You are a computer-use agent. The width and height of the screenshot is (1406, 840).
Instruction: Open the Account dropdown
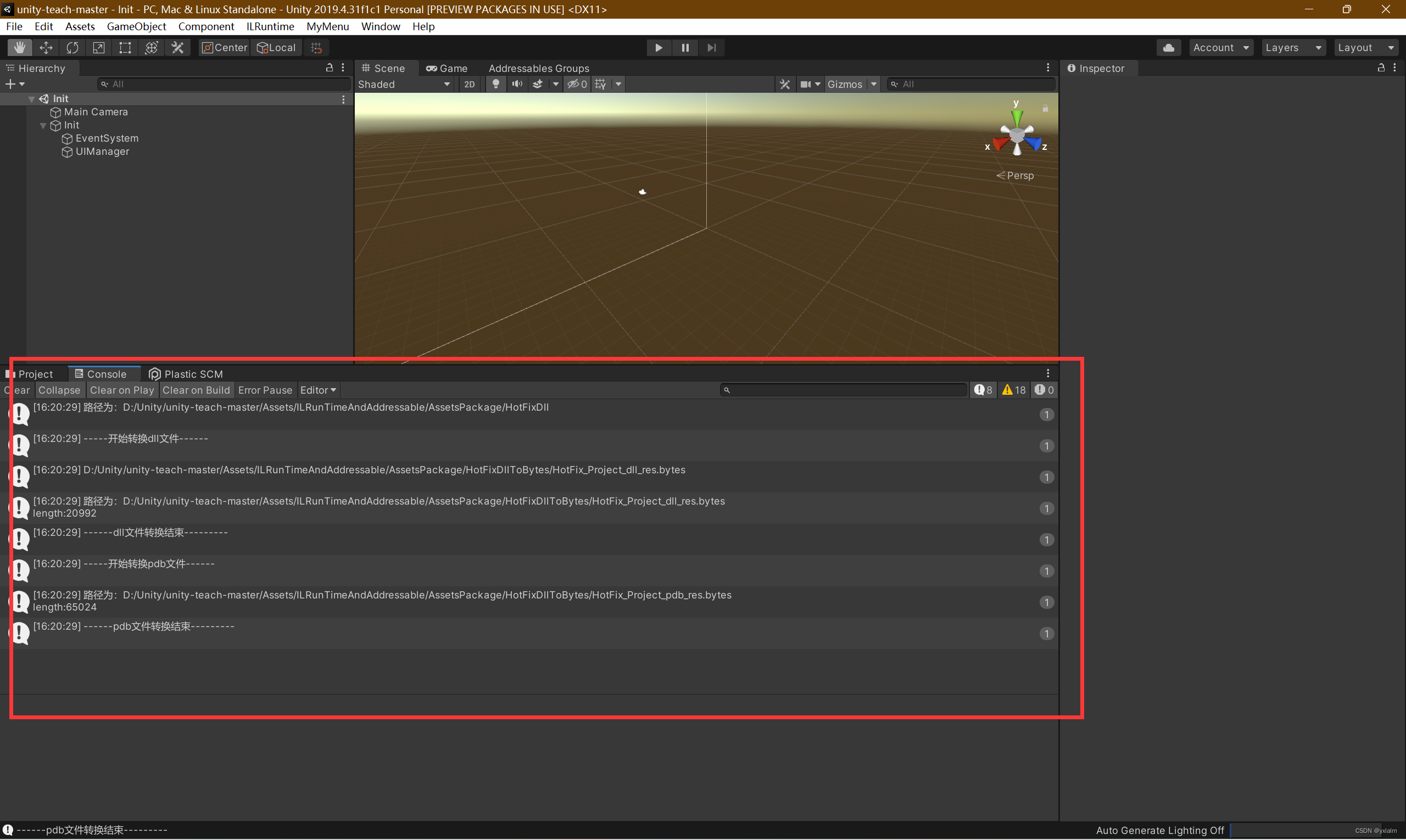tap(1221, 48)
